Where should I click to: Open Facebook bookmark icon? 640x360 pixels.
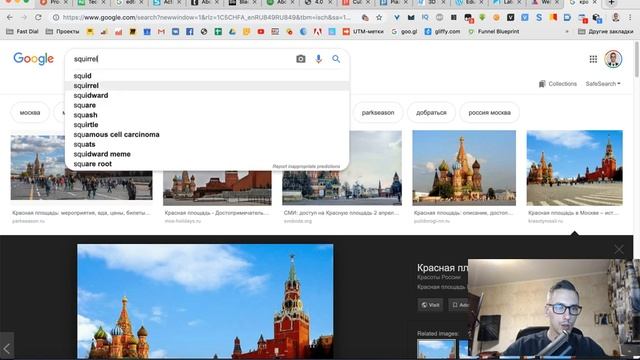(190, 31)
